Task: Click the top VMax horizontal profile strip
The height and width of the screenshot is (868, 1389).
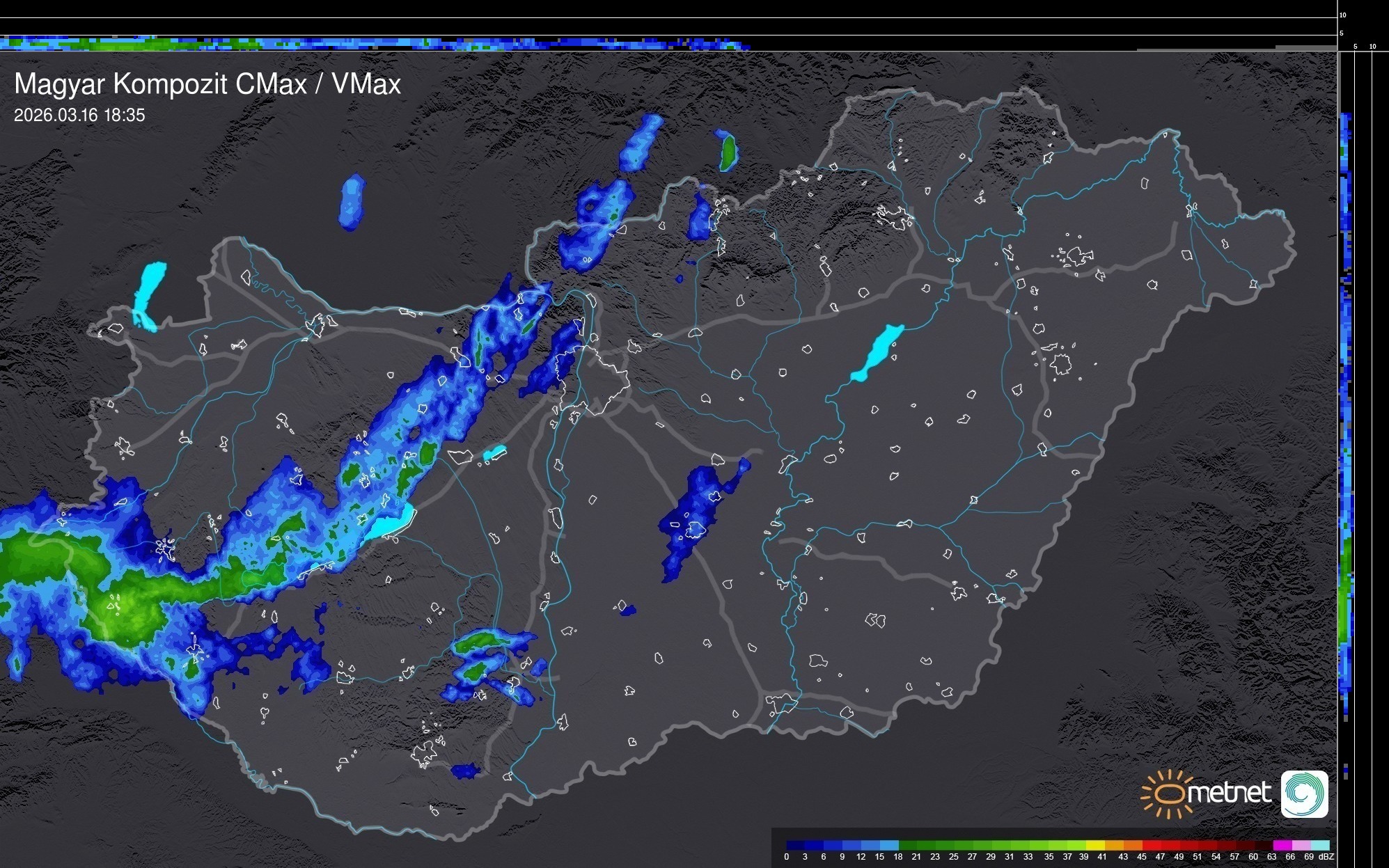Action: (x=376, y=44)
